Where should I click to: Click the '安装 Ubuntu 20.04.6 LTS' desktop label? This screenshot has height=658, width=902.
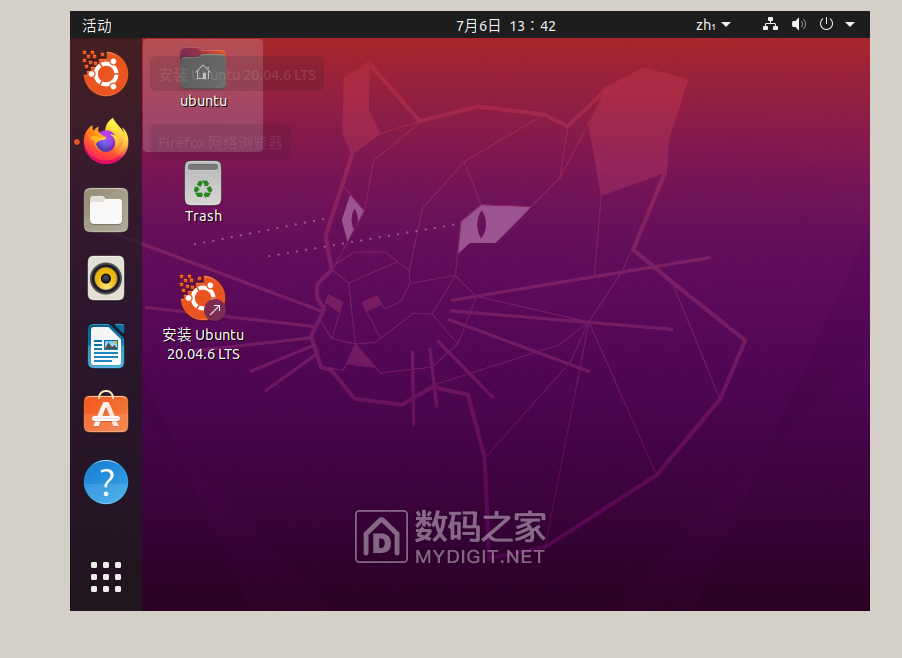pyautogui.click(x=203, y=344)
